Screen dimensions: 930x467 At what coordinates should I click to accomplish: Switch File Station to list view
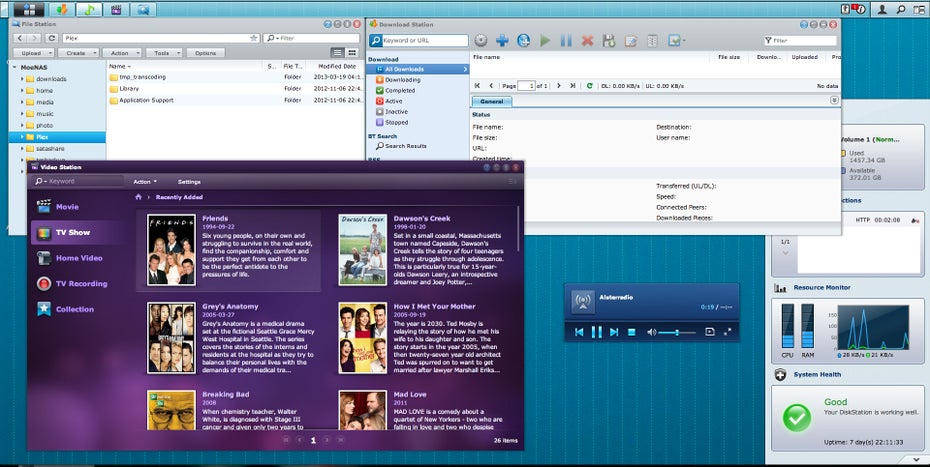point(337,53)
